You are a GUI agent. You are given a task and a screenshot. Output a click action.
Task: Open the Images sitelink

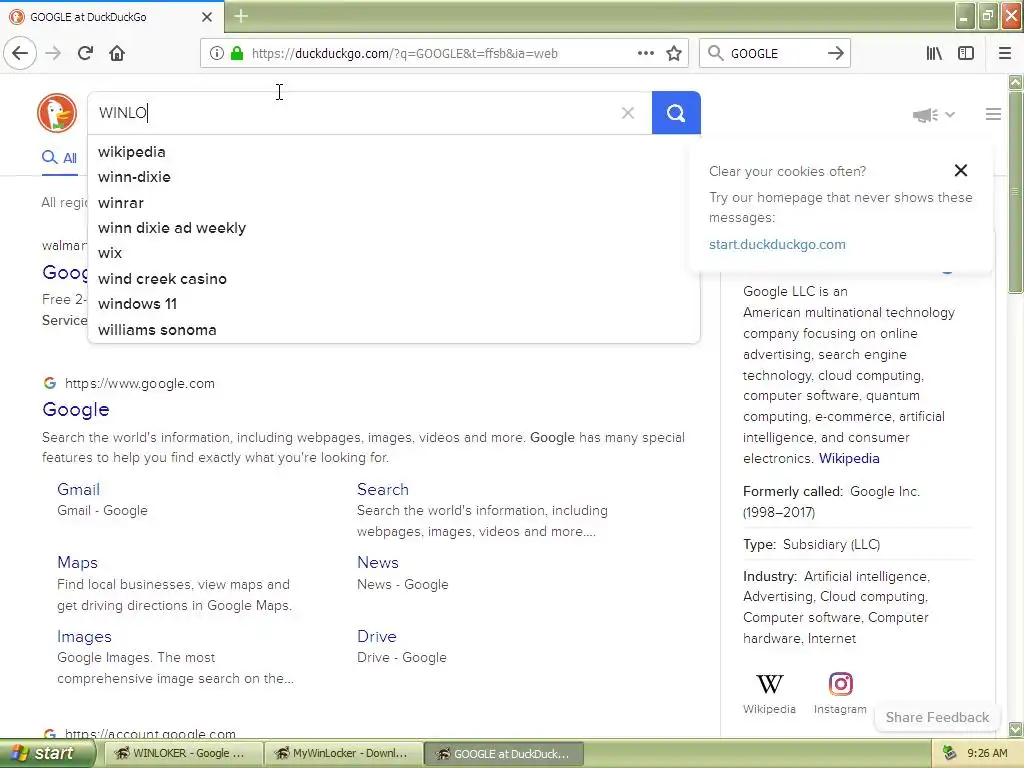tap(84, 636)
